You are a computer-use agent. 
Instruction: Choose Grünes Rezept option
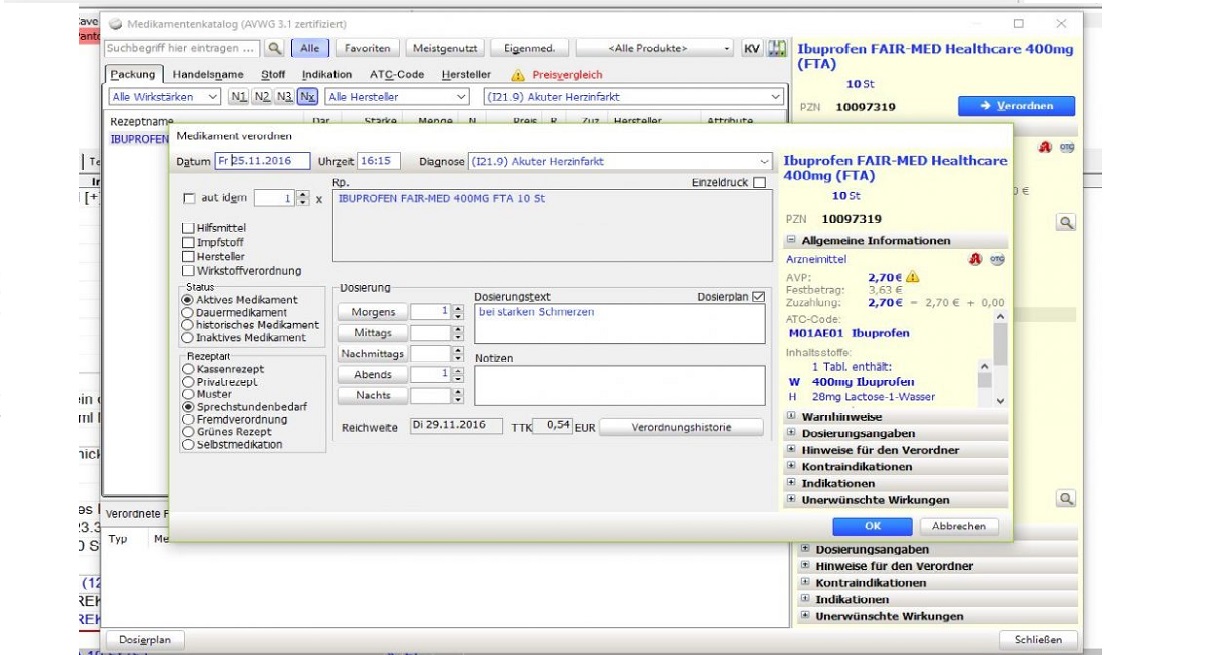tap(187, 432)
